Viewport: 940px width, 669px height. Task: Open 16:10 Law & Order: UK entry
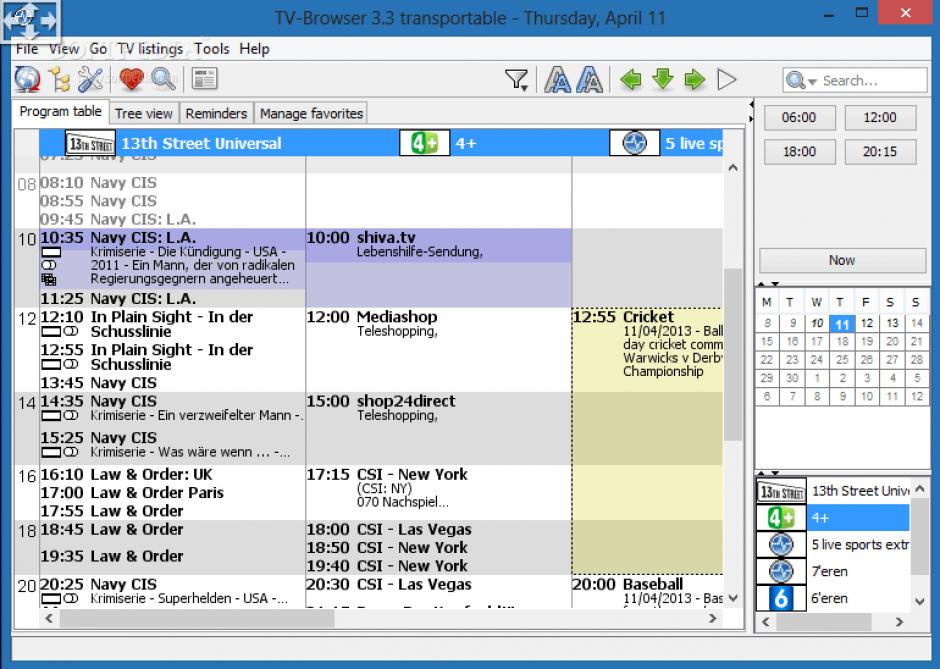pyautogui.click(x=173, y=475)
